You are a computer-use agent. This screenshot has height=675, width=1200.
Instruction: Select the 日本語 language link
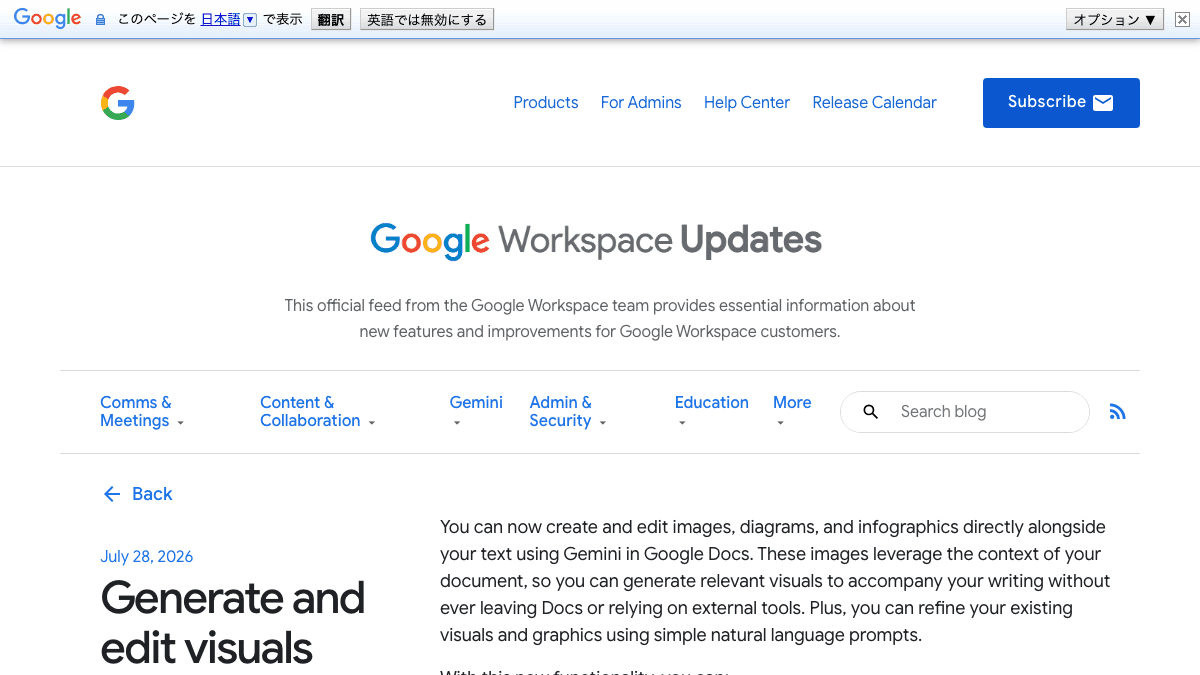tap(221, 19)
